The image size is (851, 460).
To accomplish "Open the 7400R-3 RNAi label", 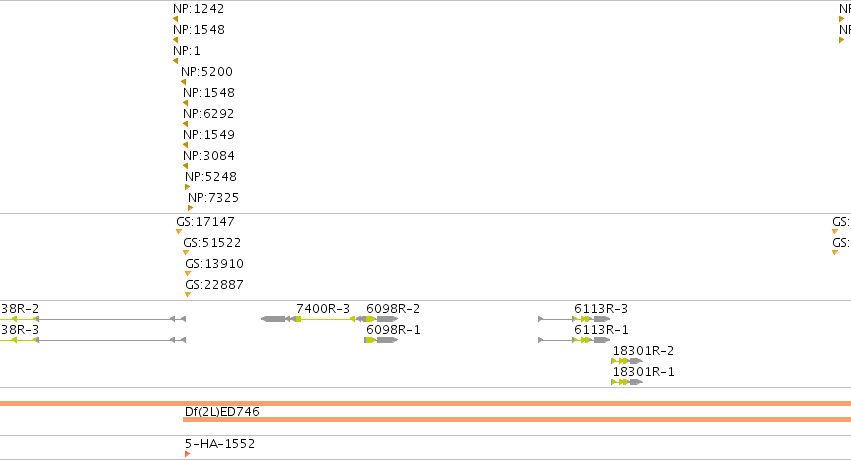I will click(323, 309).
